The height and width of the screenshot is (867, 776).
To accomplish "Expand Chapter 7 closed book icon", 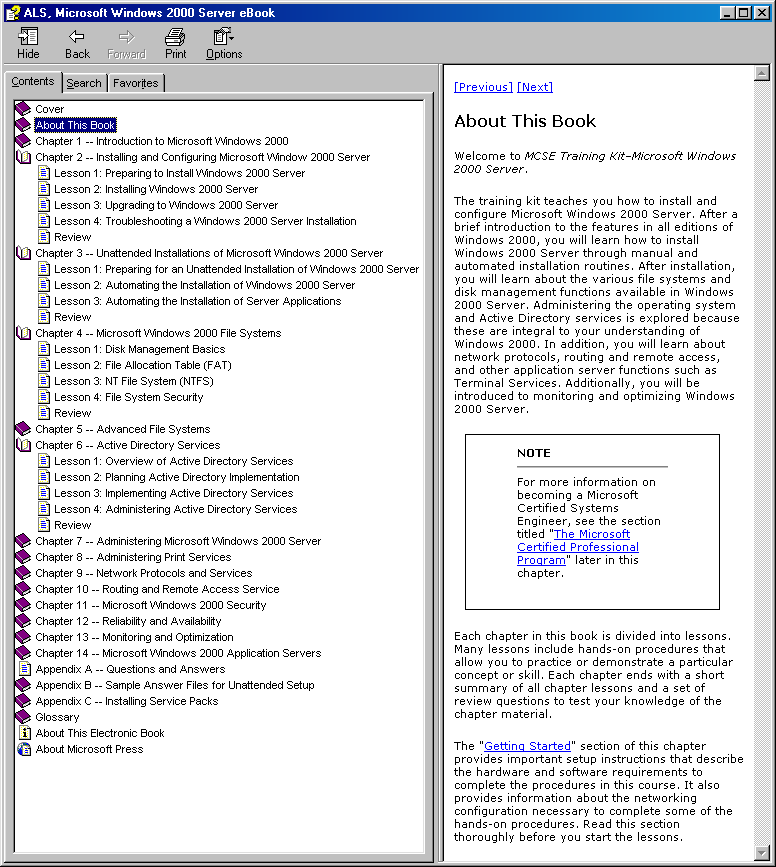I will point(23,541).
